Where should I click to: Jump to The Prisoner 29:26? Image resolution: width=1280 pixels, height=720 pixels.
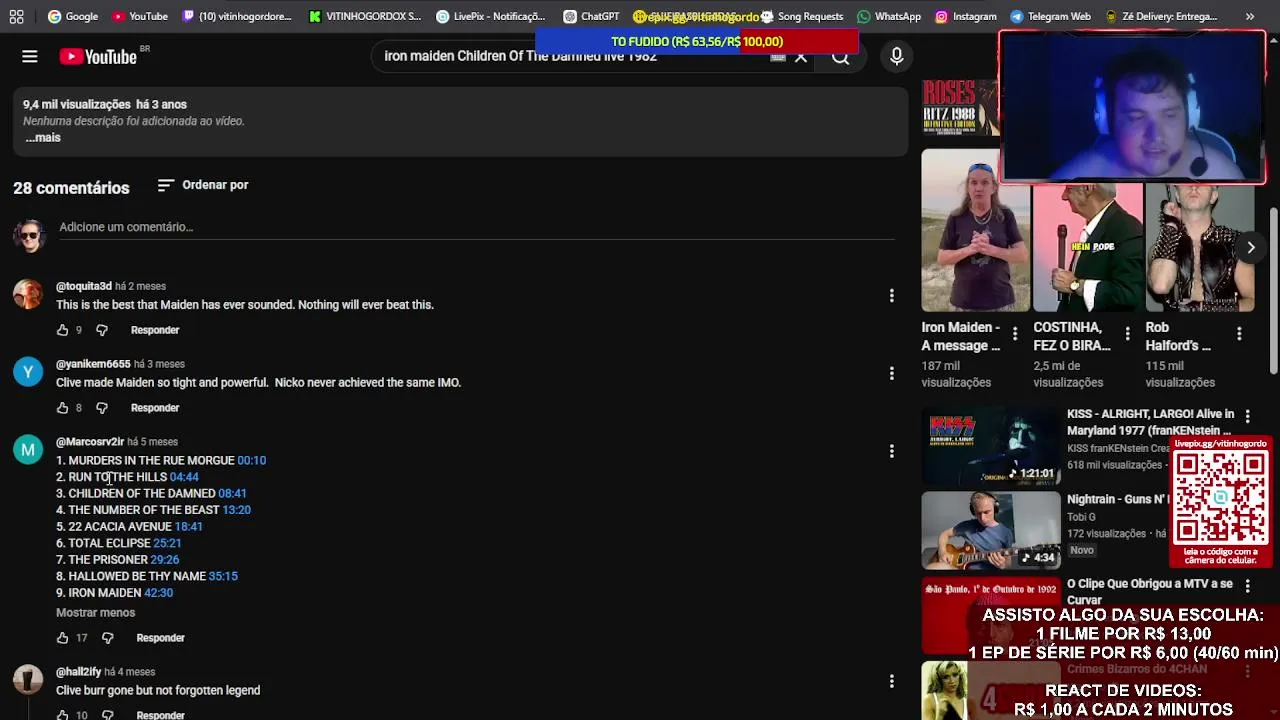pyautogui.click(x=165, y=560)
